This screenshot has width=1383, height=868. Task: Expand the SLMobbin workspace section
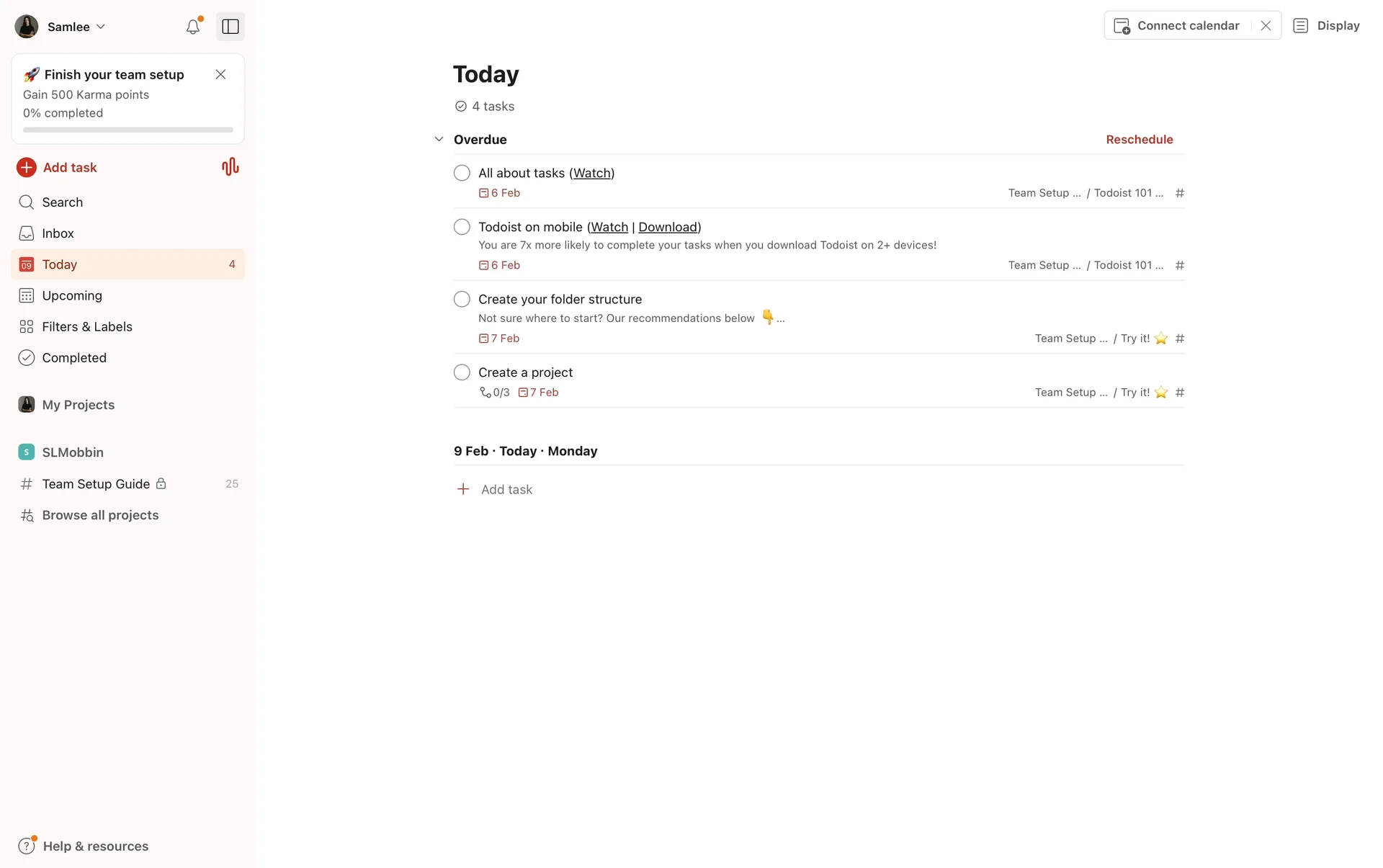[x=72, y=452]
